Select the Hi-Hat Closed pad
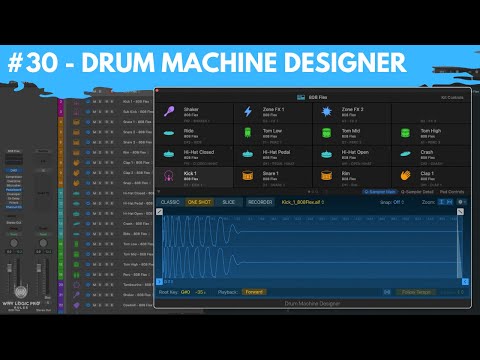 (195, 156)
